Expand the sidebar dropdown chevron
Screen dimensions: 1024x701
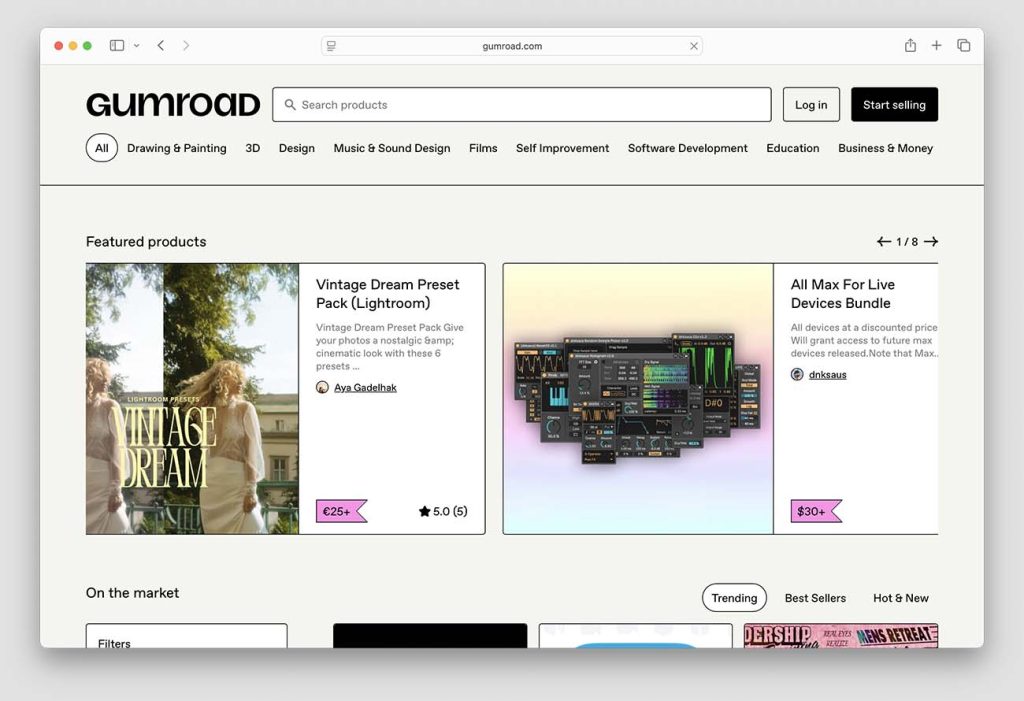[x=136, y=46]
